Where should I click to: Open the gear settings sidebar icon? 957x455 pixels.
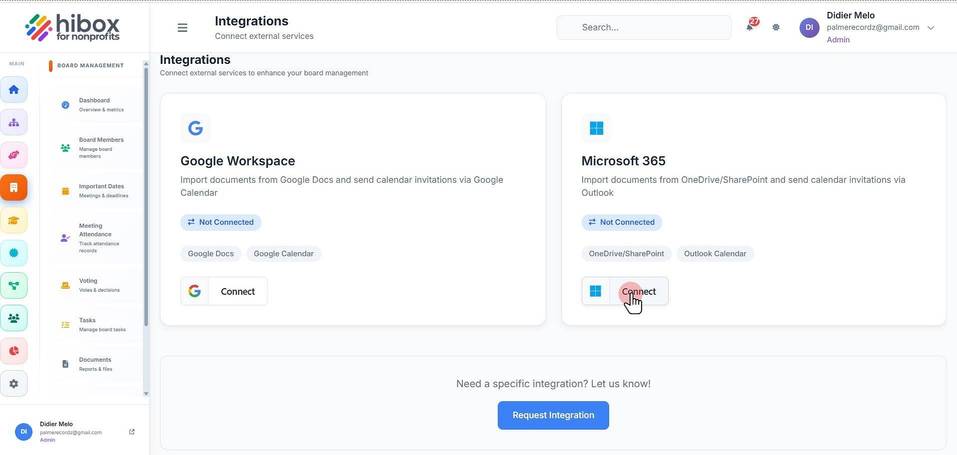tap(13, 384)
